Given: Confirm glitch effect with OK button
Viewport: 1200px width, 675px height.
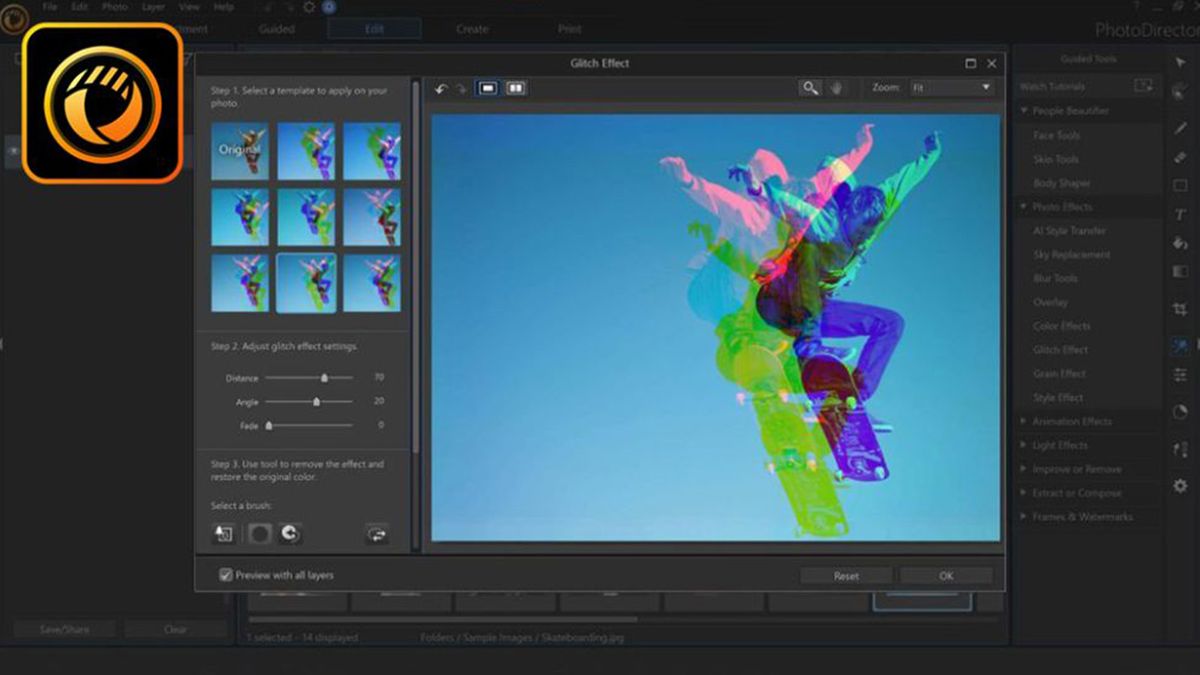Looking at the screenshot, I should click(946, 575).
